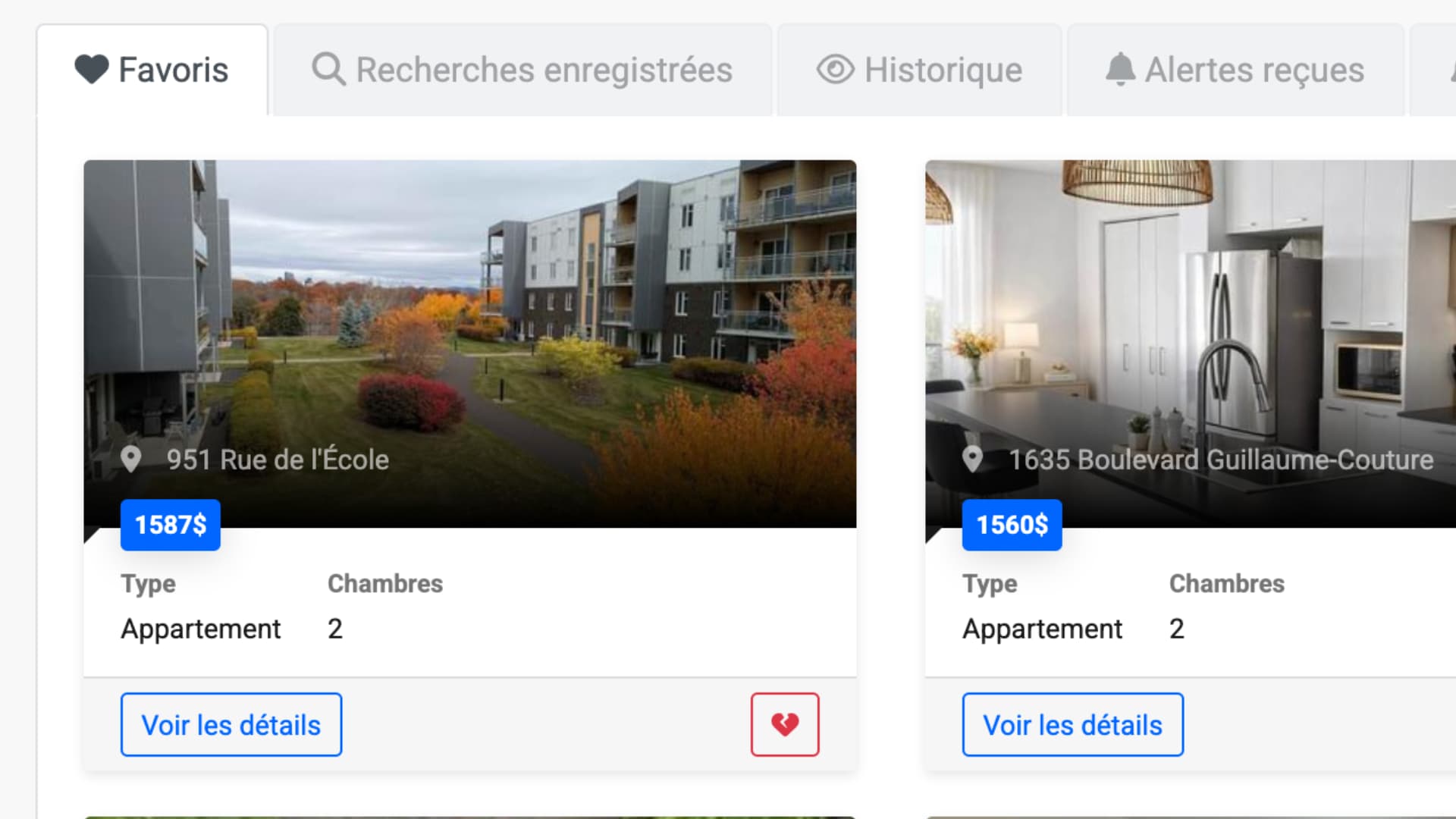Click Voir les détails for 1560$ listing

pyautogui.click(x=1073, y=724)
